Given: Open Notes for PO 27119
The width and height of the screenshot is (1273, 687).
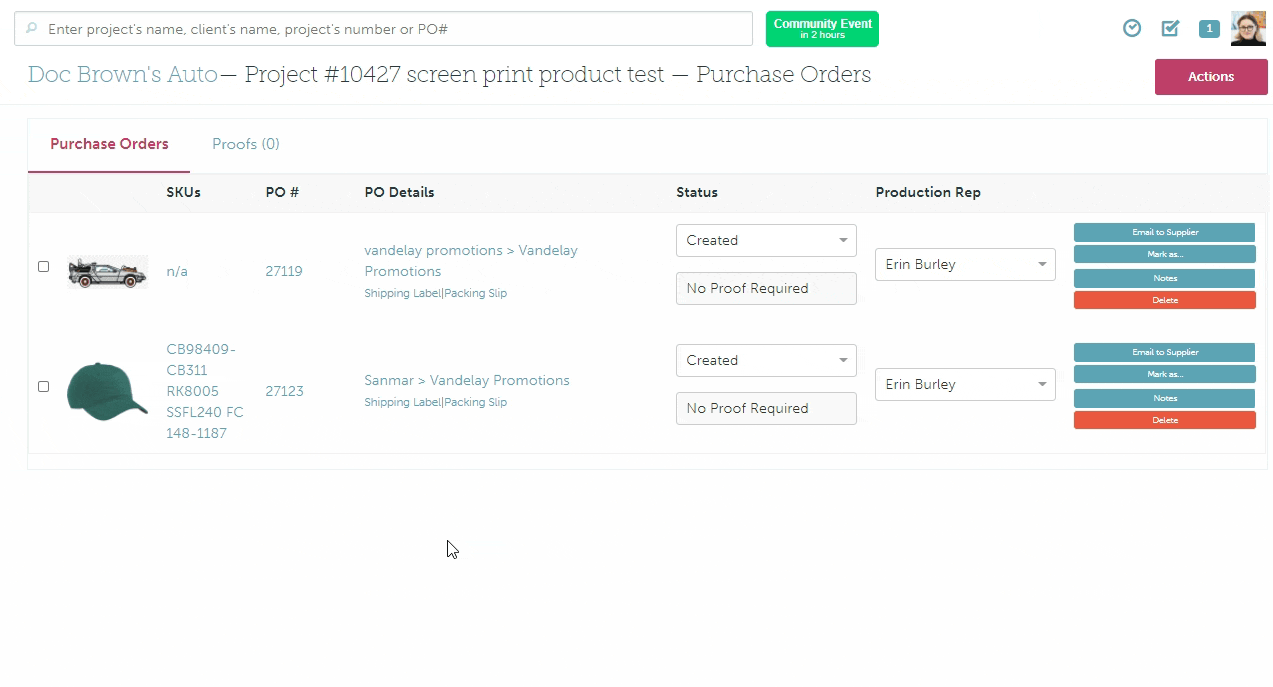Looking at the screenshot, I should (x=1164, y=278).
